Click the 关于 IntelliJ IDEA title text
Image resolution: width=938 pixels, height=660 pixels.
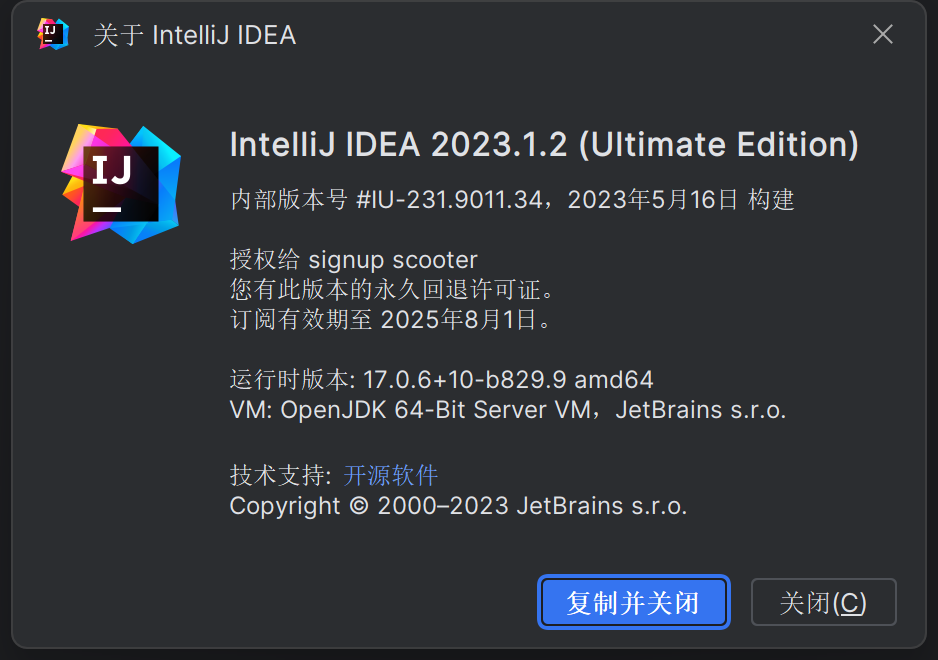coord(195,35)
